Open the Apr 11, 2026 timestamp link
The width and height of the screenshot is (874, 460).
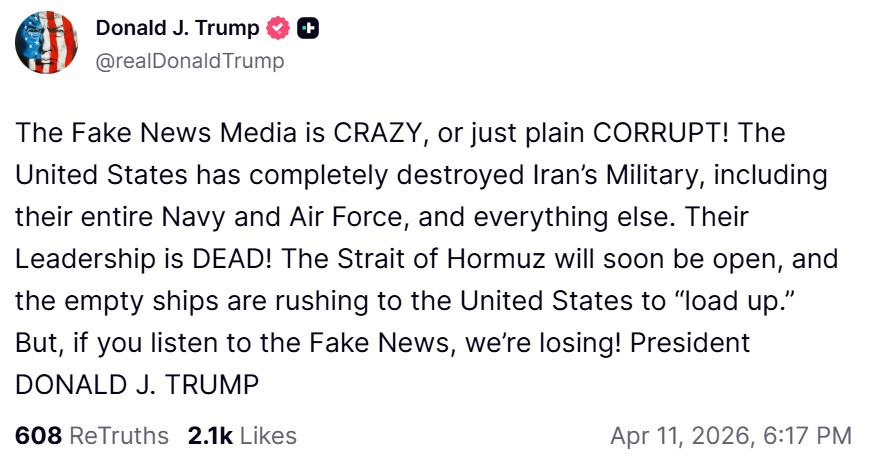(x=731, y=435)
